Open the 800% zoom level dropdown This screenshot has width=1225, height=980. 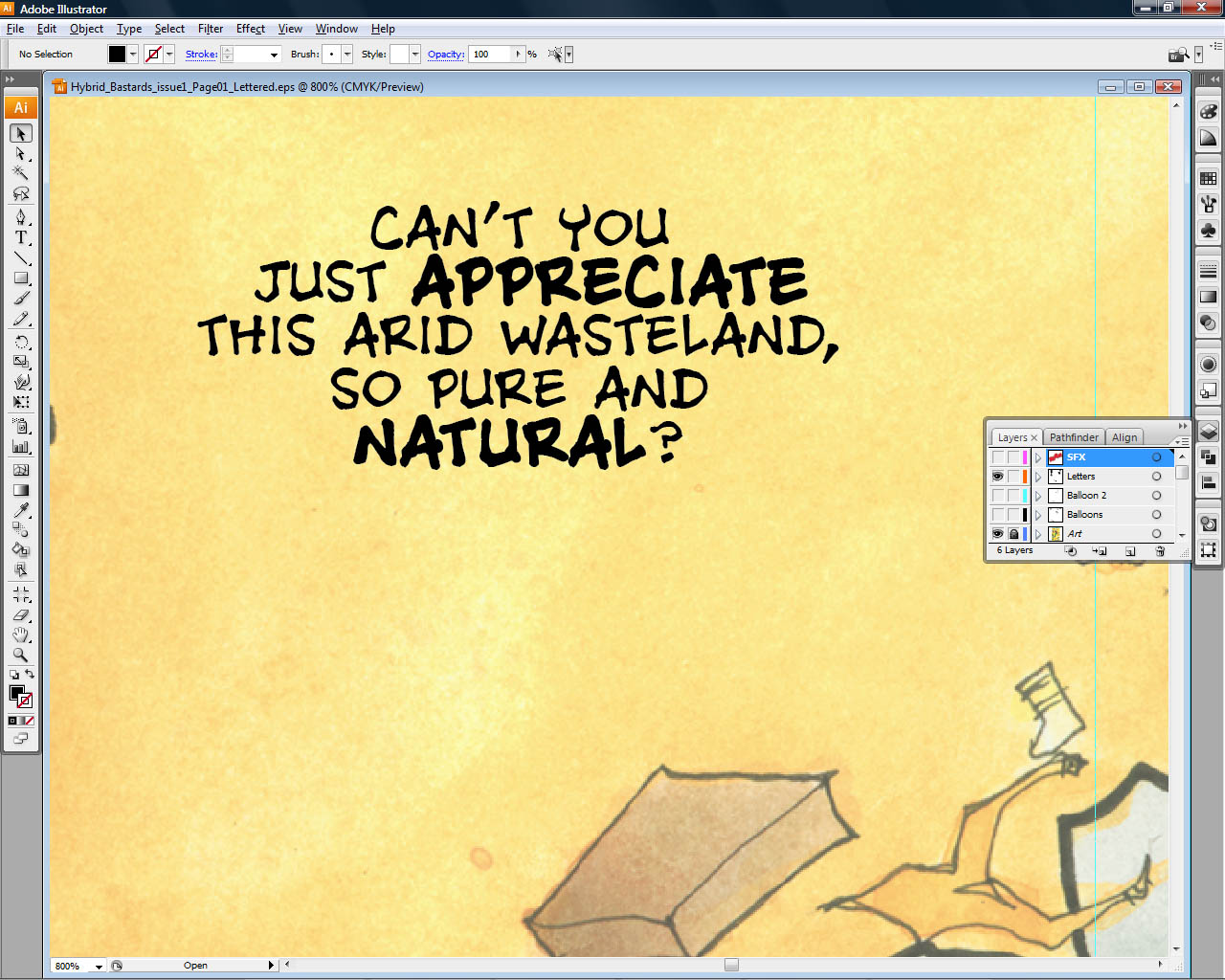[x=98, y=967]
